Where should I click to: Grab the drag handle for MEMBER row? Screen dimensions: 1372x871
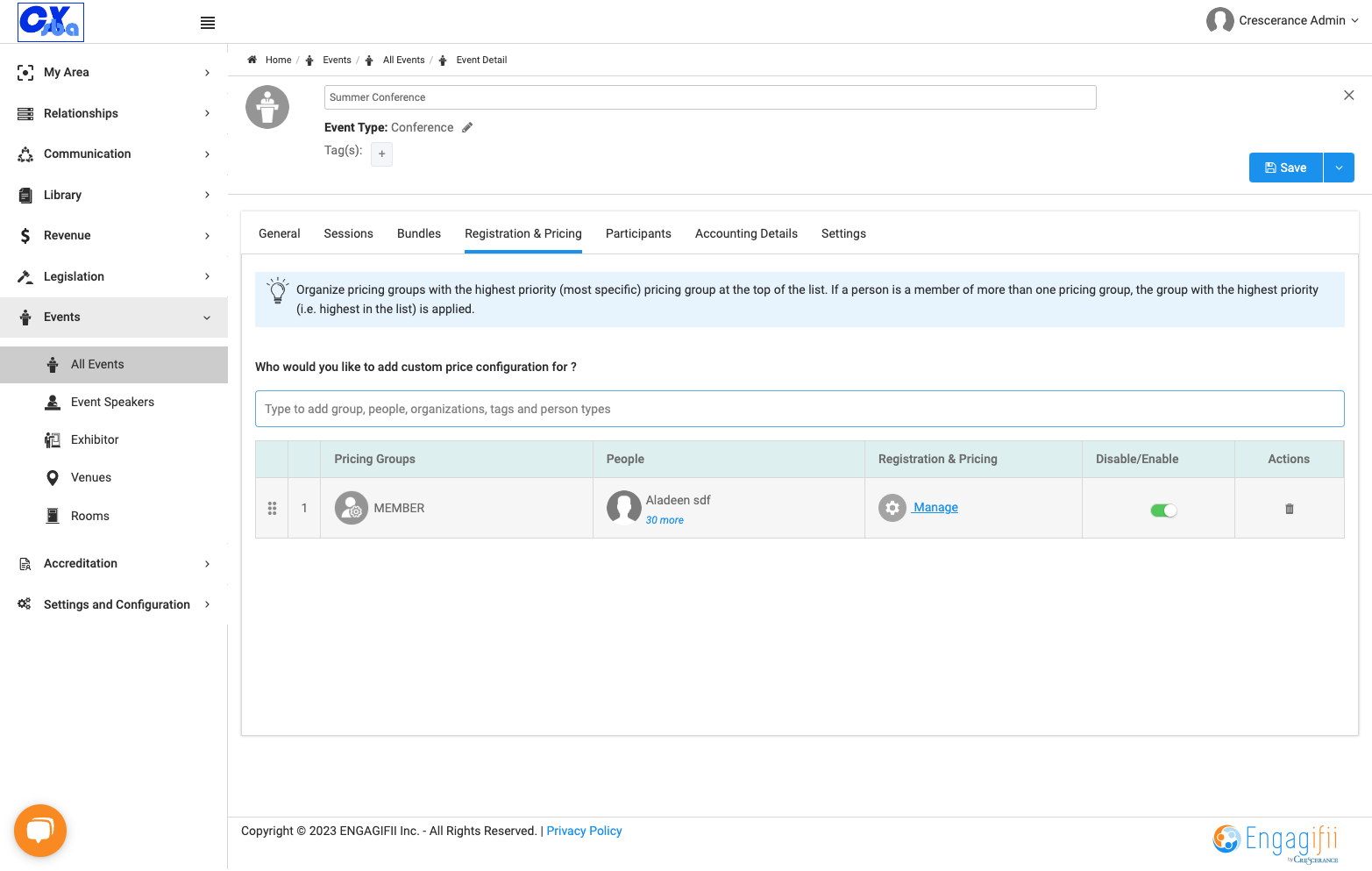click(272, 508)
